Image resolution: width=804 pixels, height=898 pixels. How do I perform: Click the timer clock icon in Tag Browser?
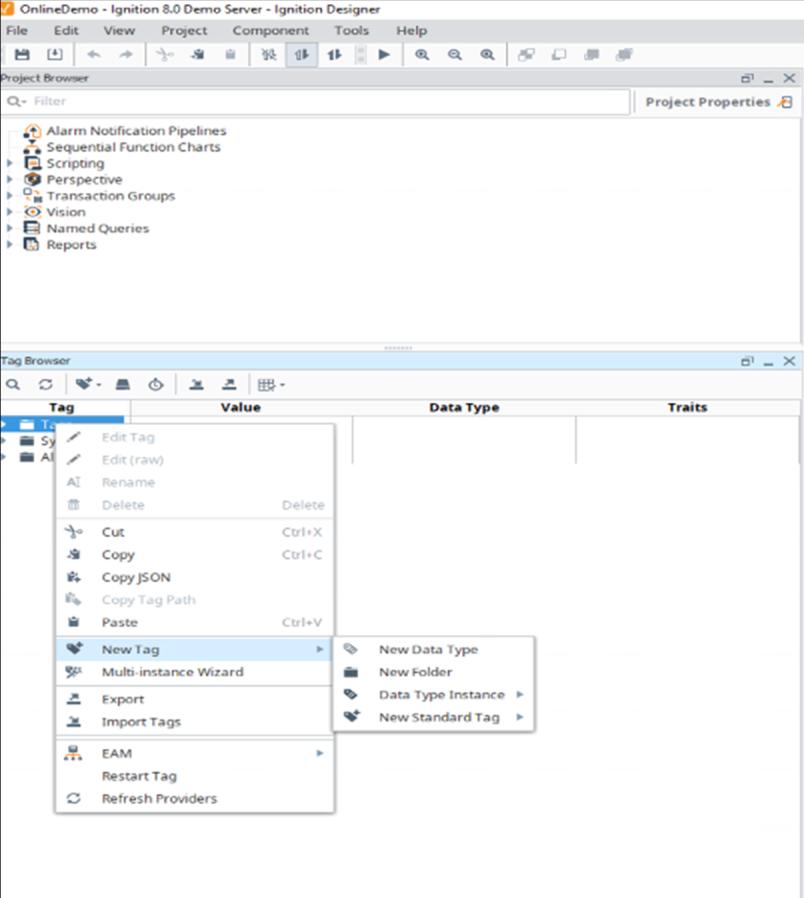[x=156, y=384]
